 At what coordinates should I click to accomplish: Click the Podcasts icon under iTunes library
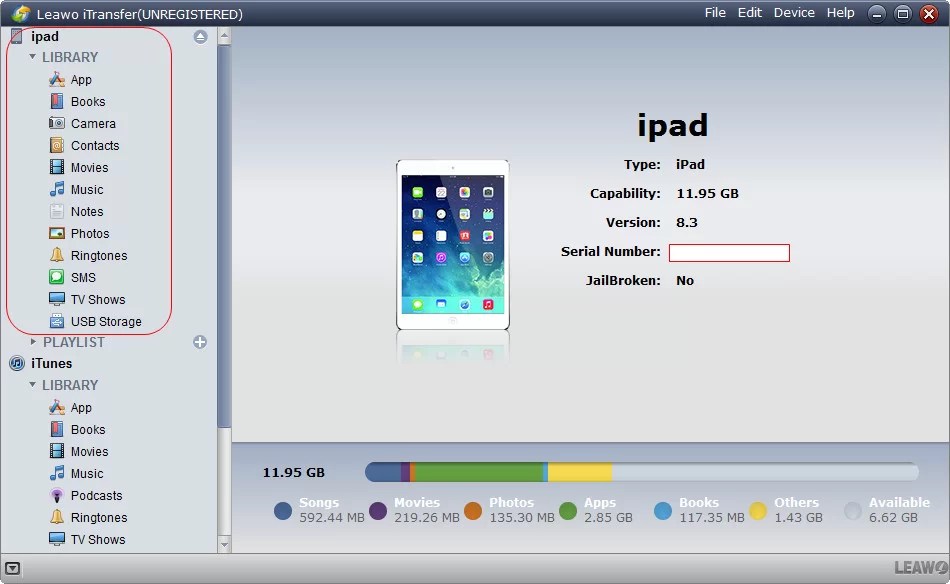[x=57, y=496]
